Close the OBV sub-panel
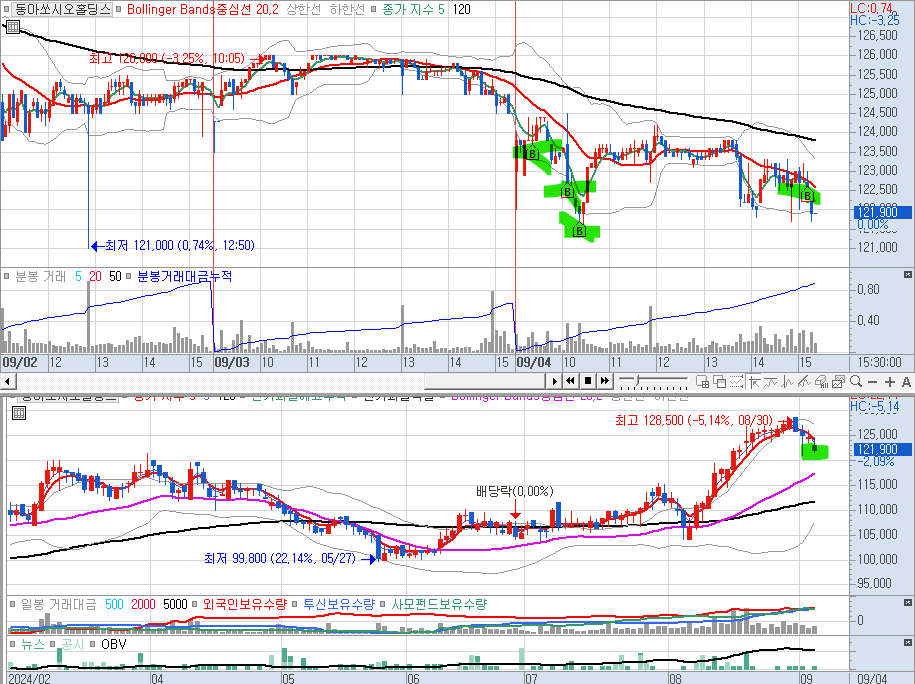The image size is (915, 684). 907,642
